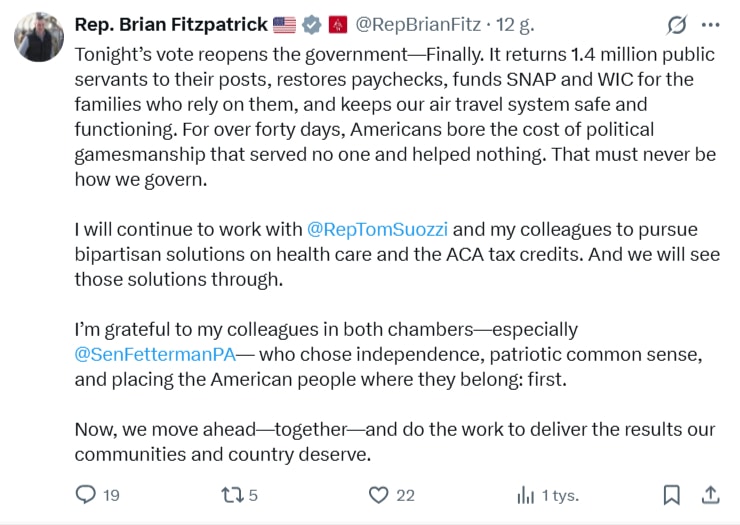Click the blue verified checkmark badge
Image resolution: width=740 pixels, height=525 pixels.
(312, 24)
